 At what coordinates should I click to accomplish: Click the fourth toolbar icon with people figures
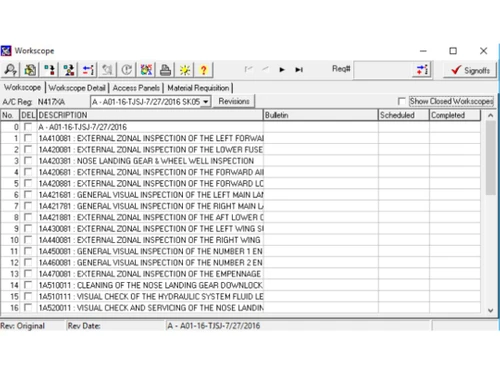[x=69, y=70]
